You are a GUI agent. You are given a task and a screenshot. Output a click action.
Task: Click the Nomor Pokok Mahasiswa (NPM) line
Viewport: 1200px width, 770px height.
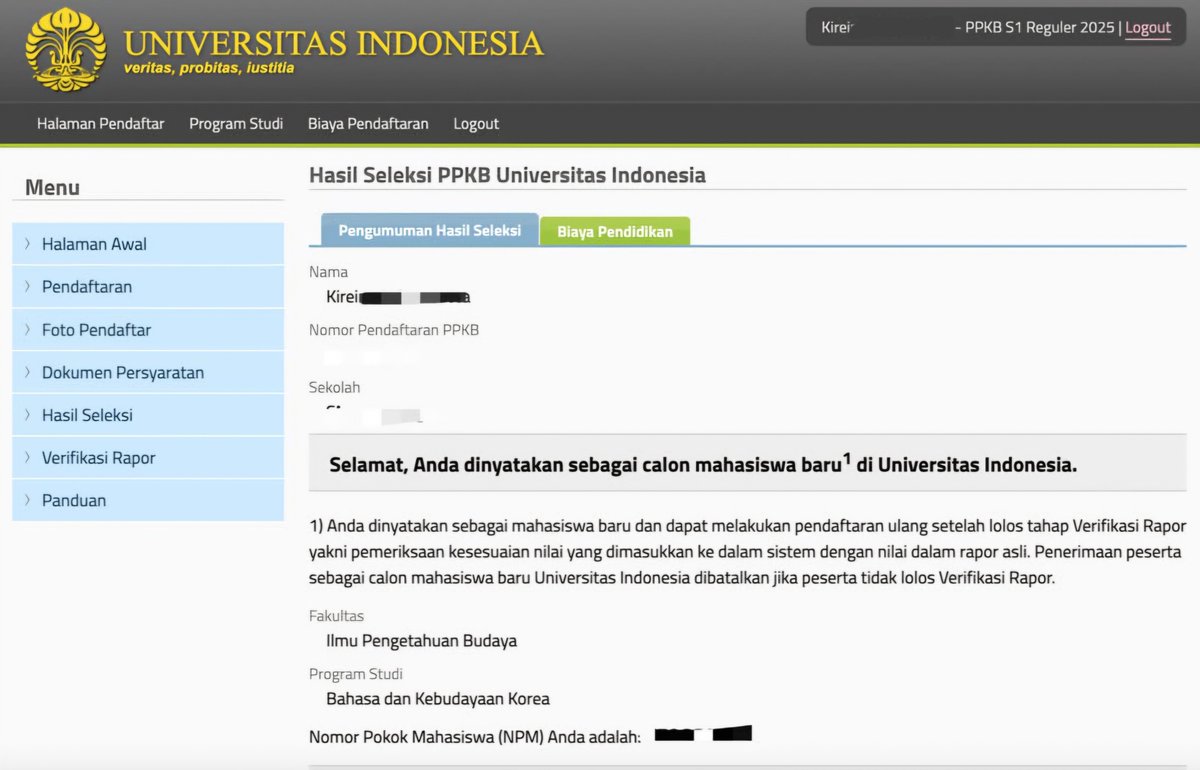474,738
